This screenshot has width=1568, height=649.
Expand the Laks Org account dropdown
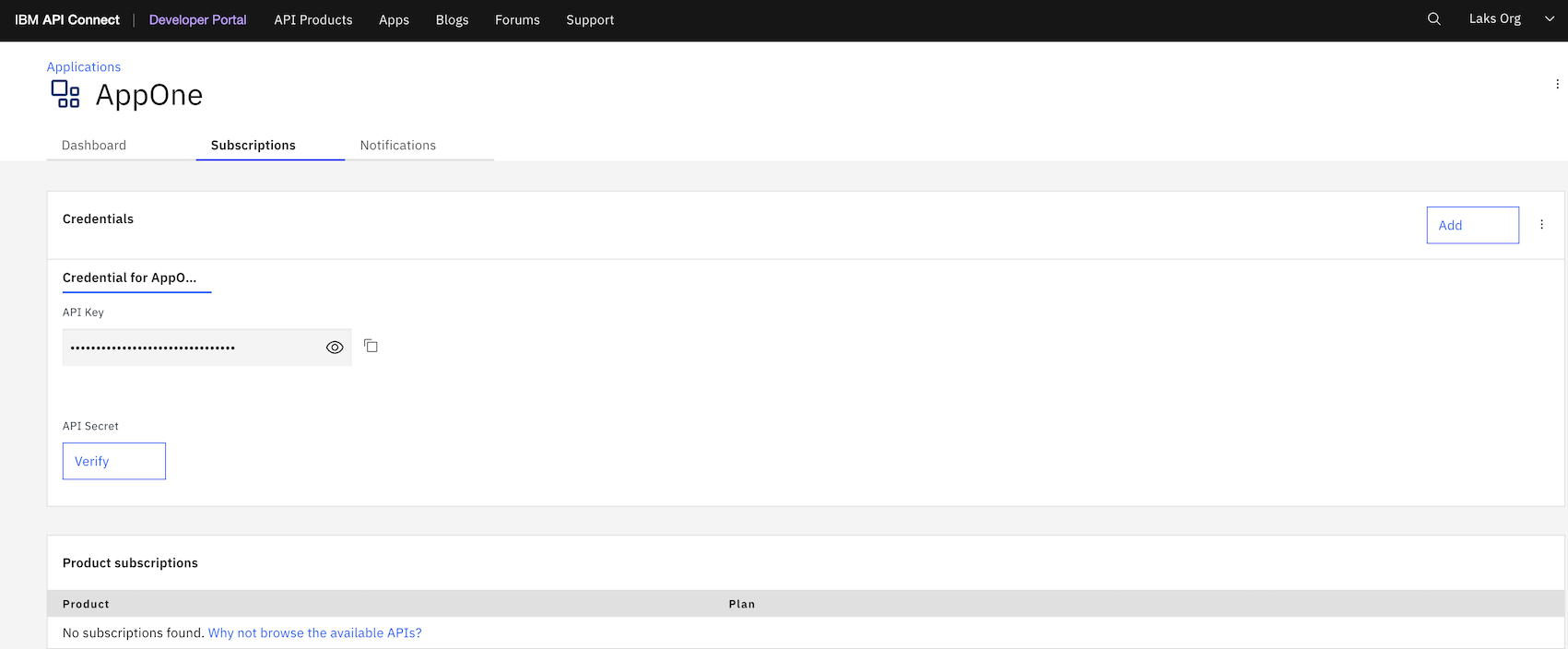point(1549,19)
